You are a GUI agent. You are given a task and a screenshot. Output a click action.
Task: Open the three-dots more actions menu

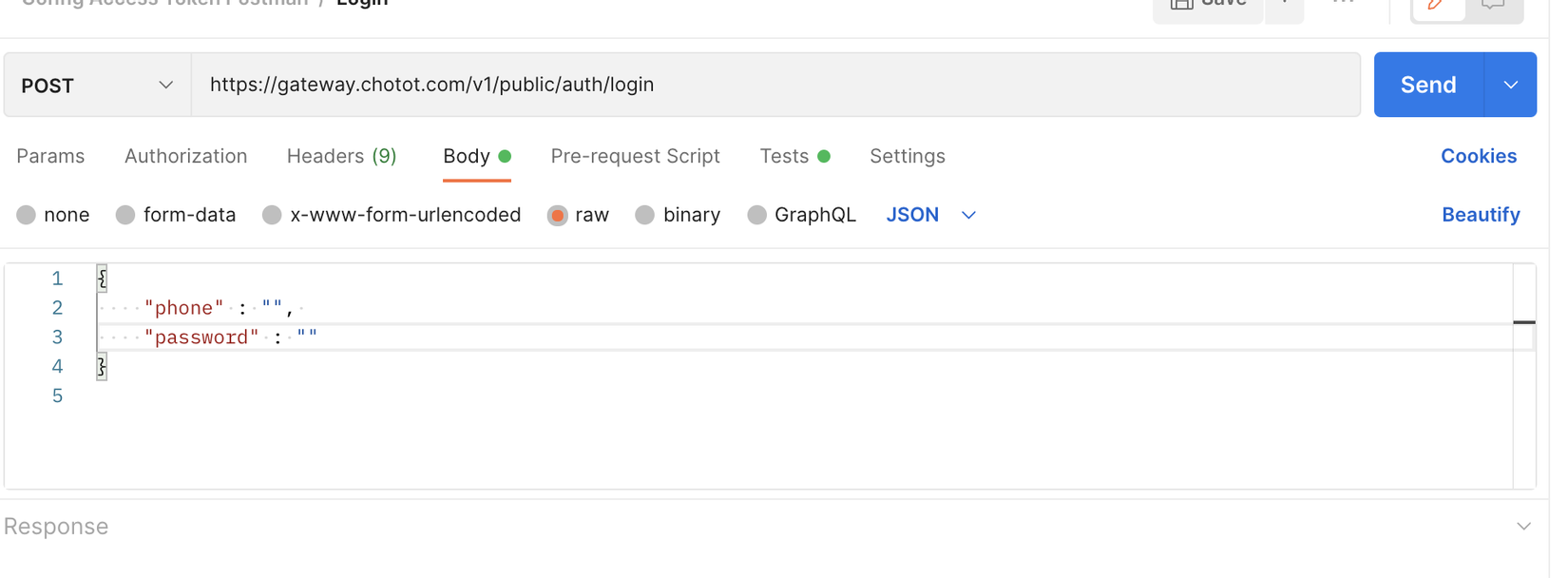point(1343,5)
